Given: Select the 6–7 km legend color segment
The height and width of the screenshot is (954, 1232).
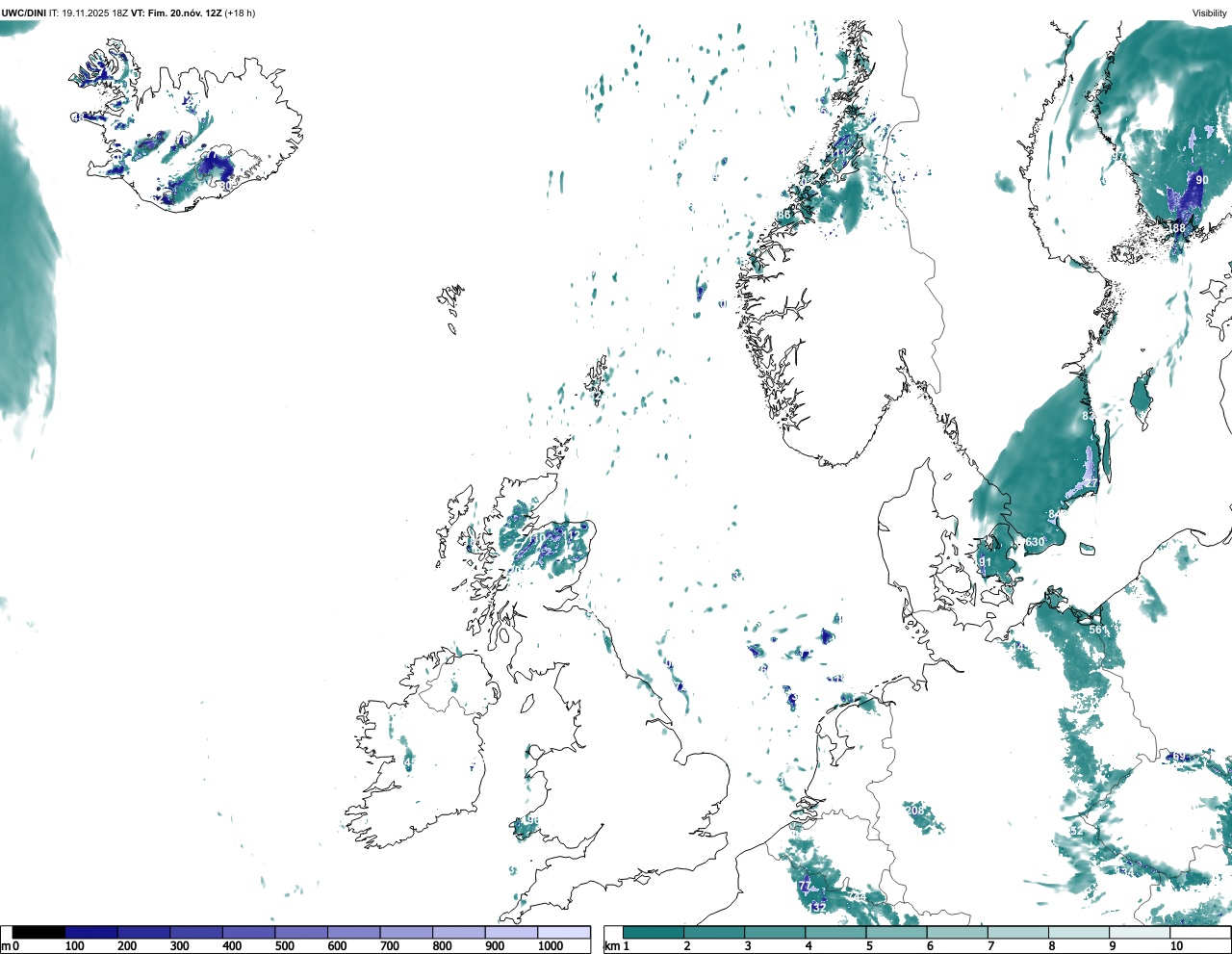Looking at the screenshot, I should pos(957,932).
